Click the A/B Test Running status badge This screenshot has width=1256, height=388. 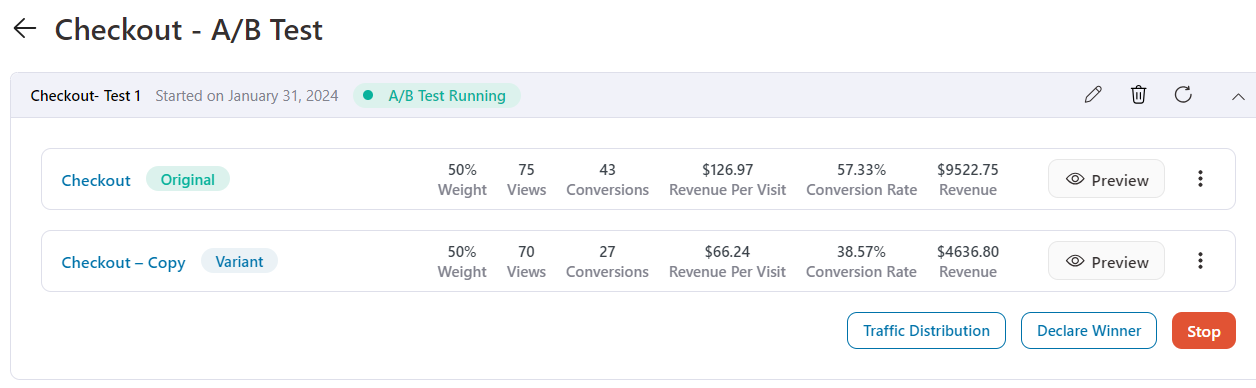pos(437,96)
